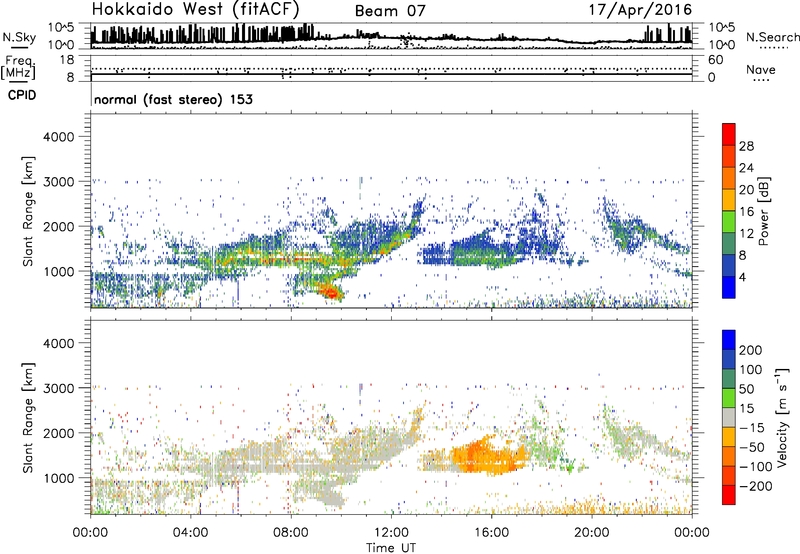Select the 'CPID' row label
The width and height of the screenshot is (800, 554).
coord(22,95)
